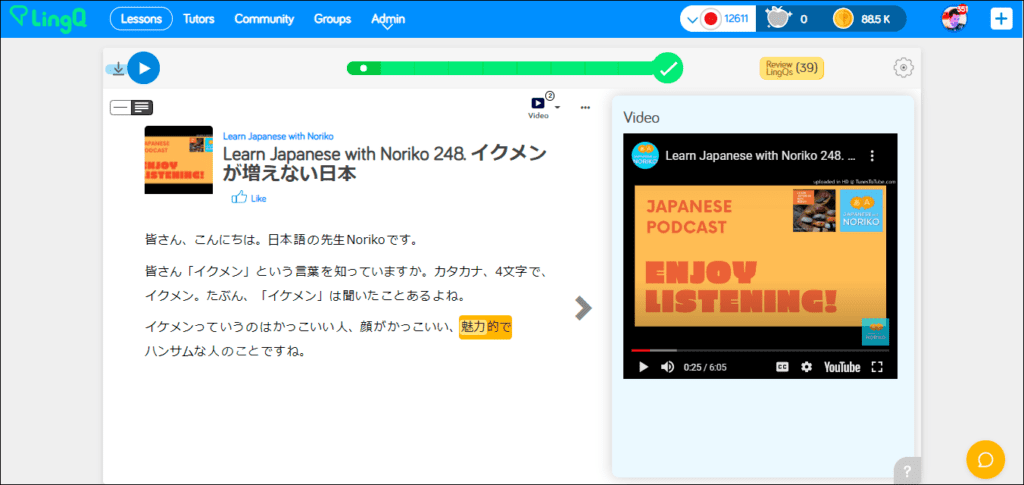1024x485 pixels.
Task: Open the help chat bubble
Action: 984,459
